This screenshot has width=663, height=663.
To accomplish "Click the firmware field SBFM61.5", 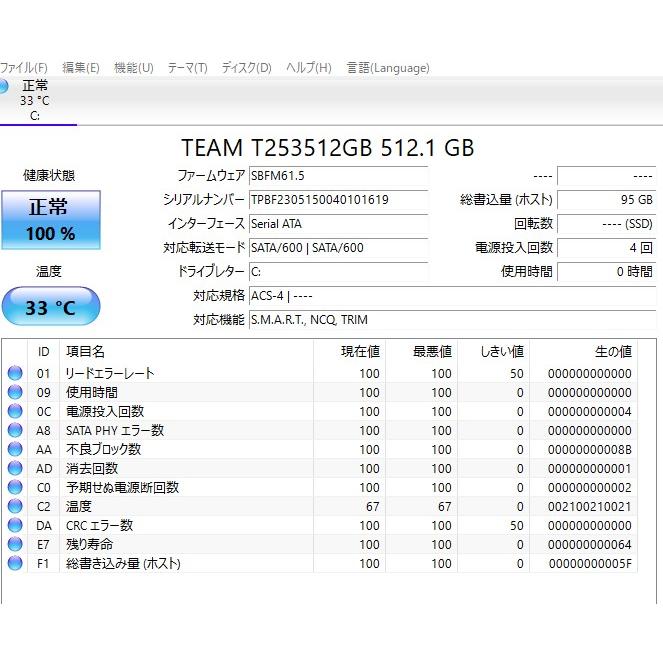I will pyautogui.click(x=338, y=176).
